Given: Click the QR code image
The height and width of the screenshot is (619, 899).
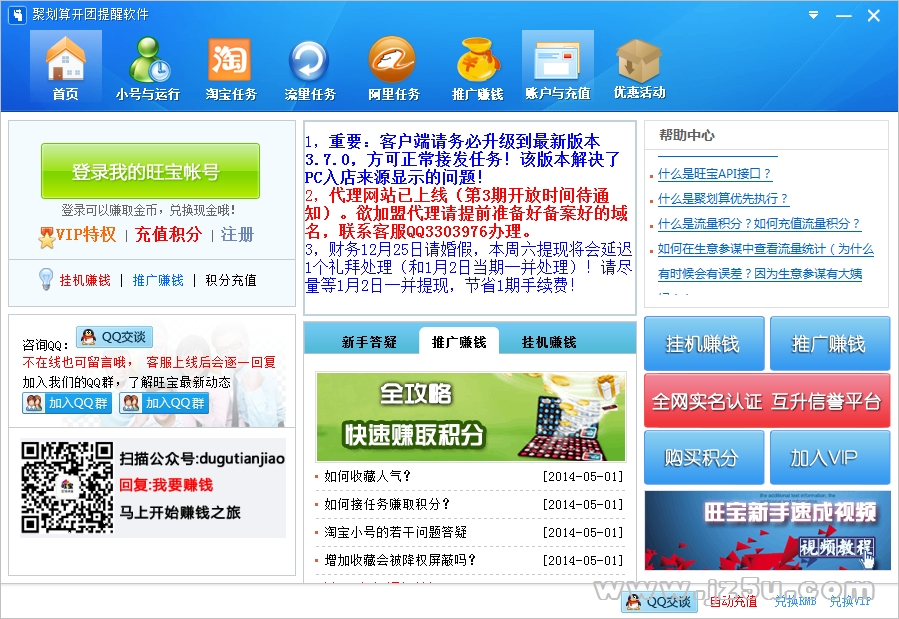Looking at the screenshot, I should (67, 488).
